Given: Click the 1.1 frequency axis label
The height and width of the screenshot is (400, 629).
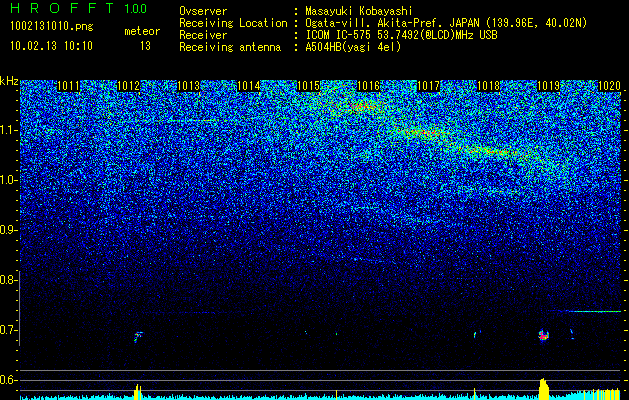Looking at the screenshot, I should [x=8, y=130].
